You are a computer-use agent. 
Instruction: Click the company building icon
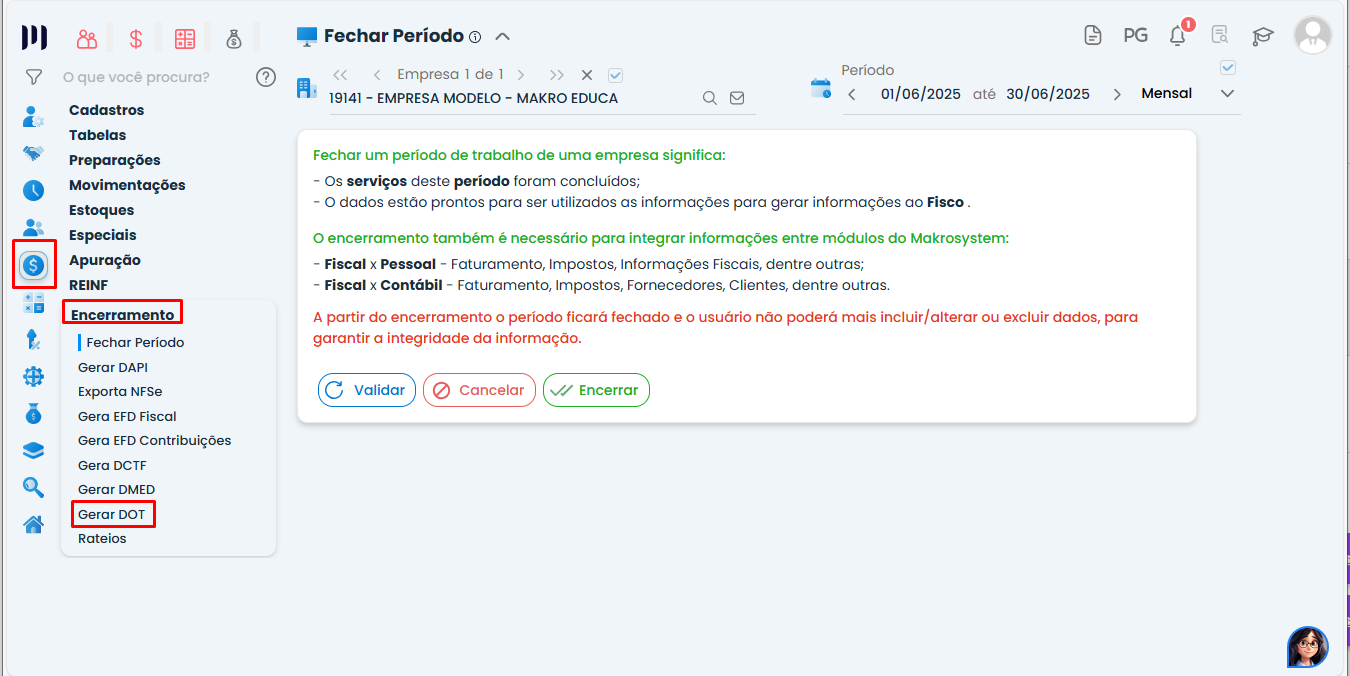click(x=306, y=88)
